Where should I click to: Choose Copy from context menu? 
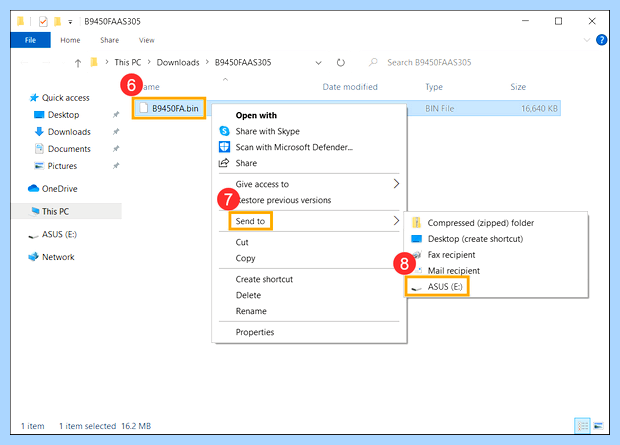click(246, 258)
